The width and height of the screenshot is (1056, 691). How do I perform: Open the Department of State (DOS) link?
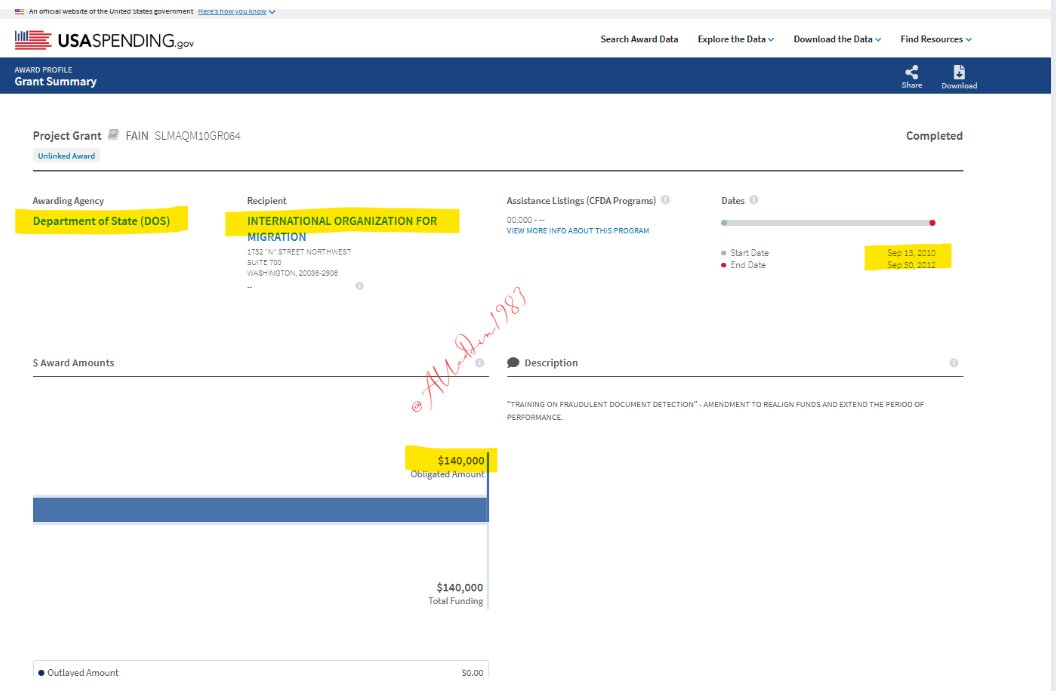[x=101, y=221]
